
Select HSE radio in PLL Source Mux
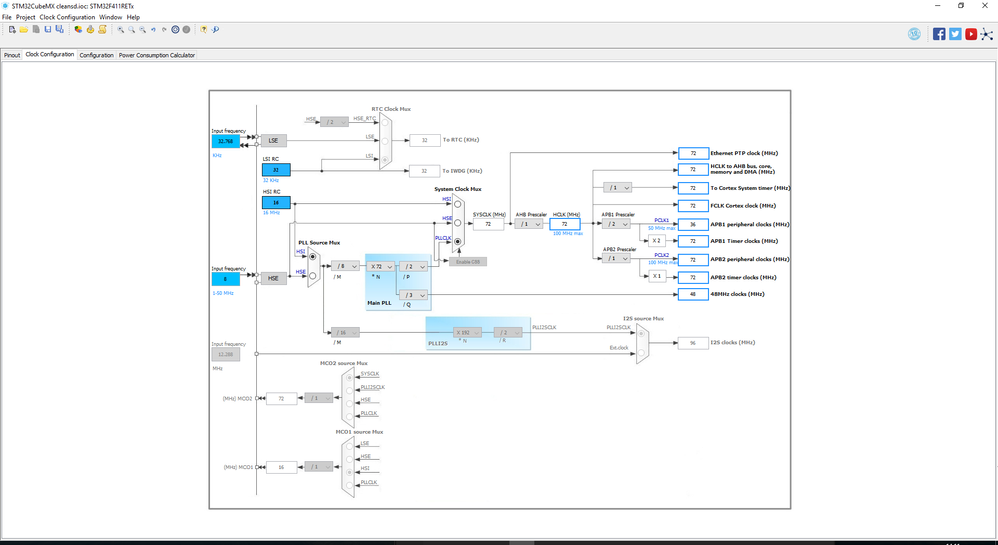313,276
